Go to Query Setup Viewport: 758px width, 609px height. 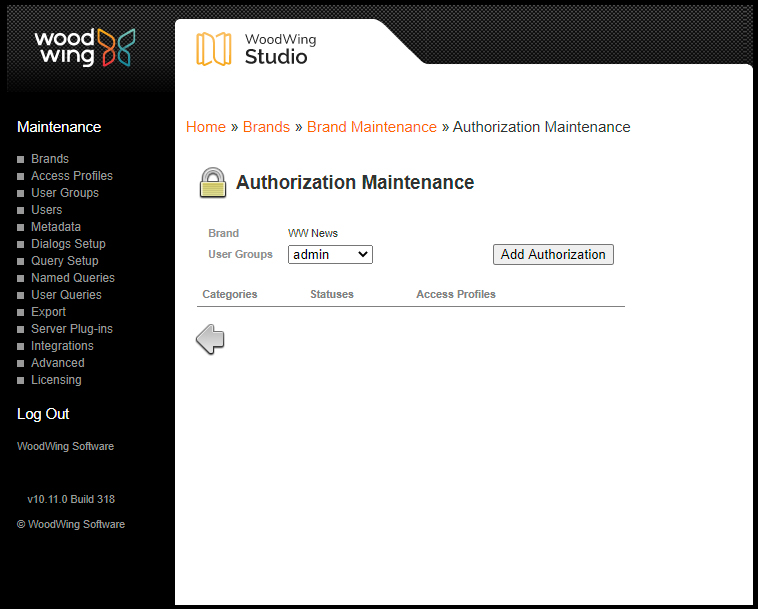point(65,261)
